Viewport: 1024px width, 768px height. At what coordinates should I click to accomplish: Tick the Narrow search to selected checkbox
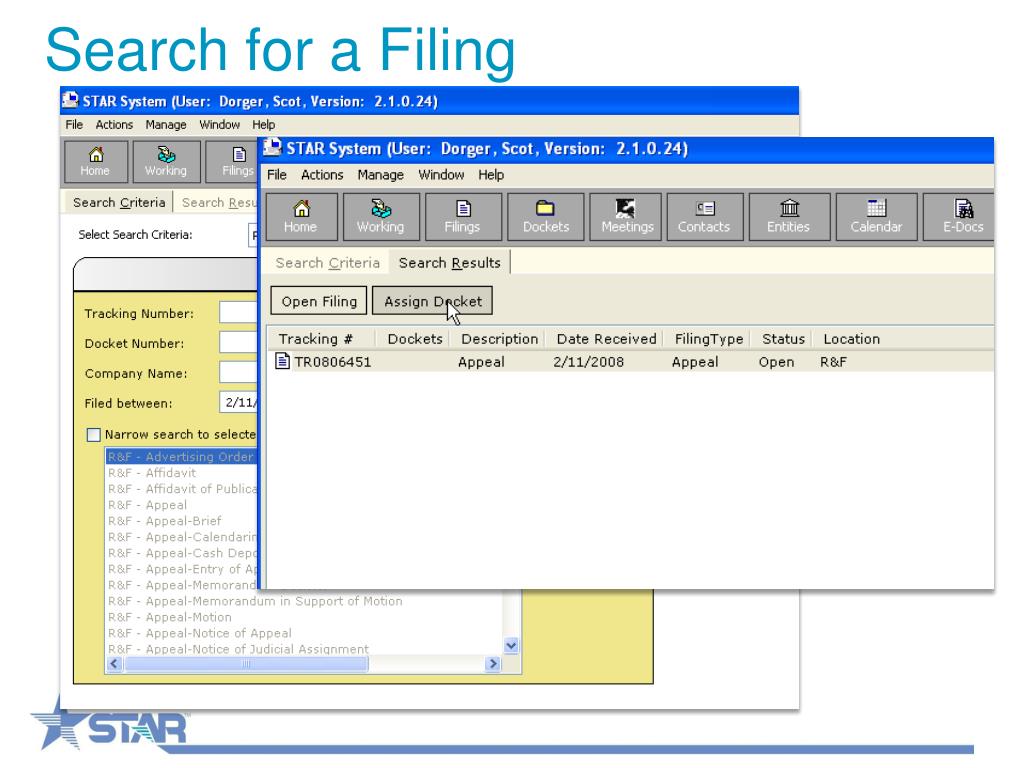point(94,435)
